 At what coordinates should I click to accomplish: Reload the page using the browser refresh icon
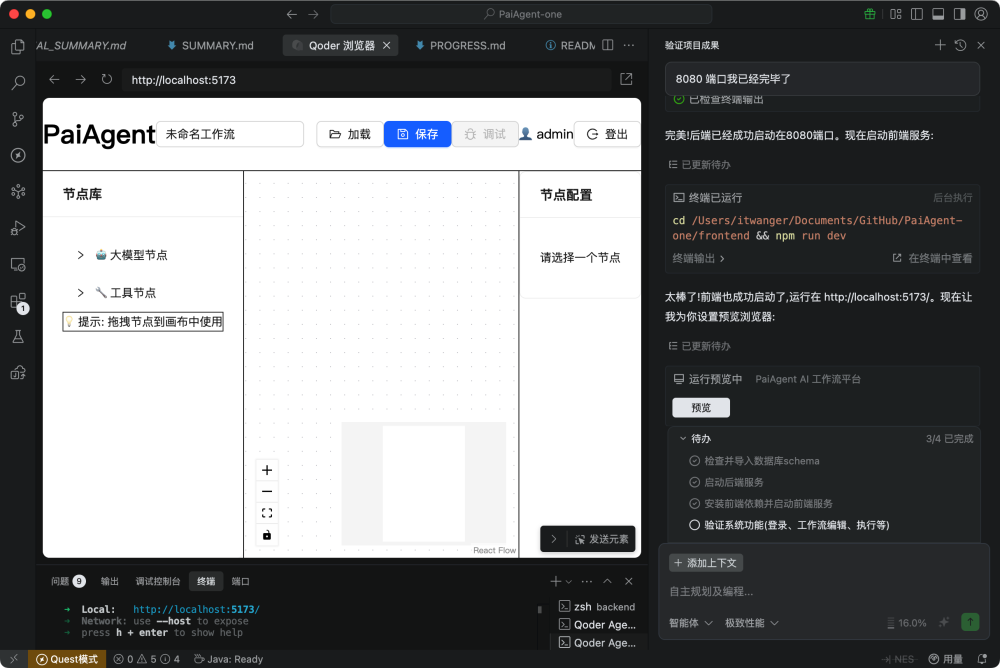[106, 78]
